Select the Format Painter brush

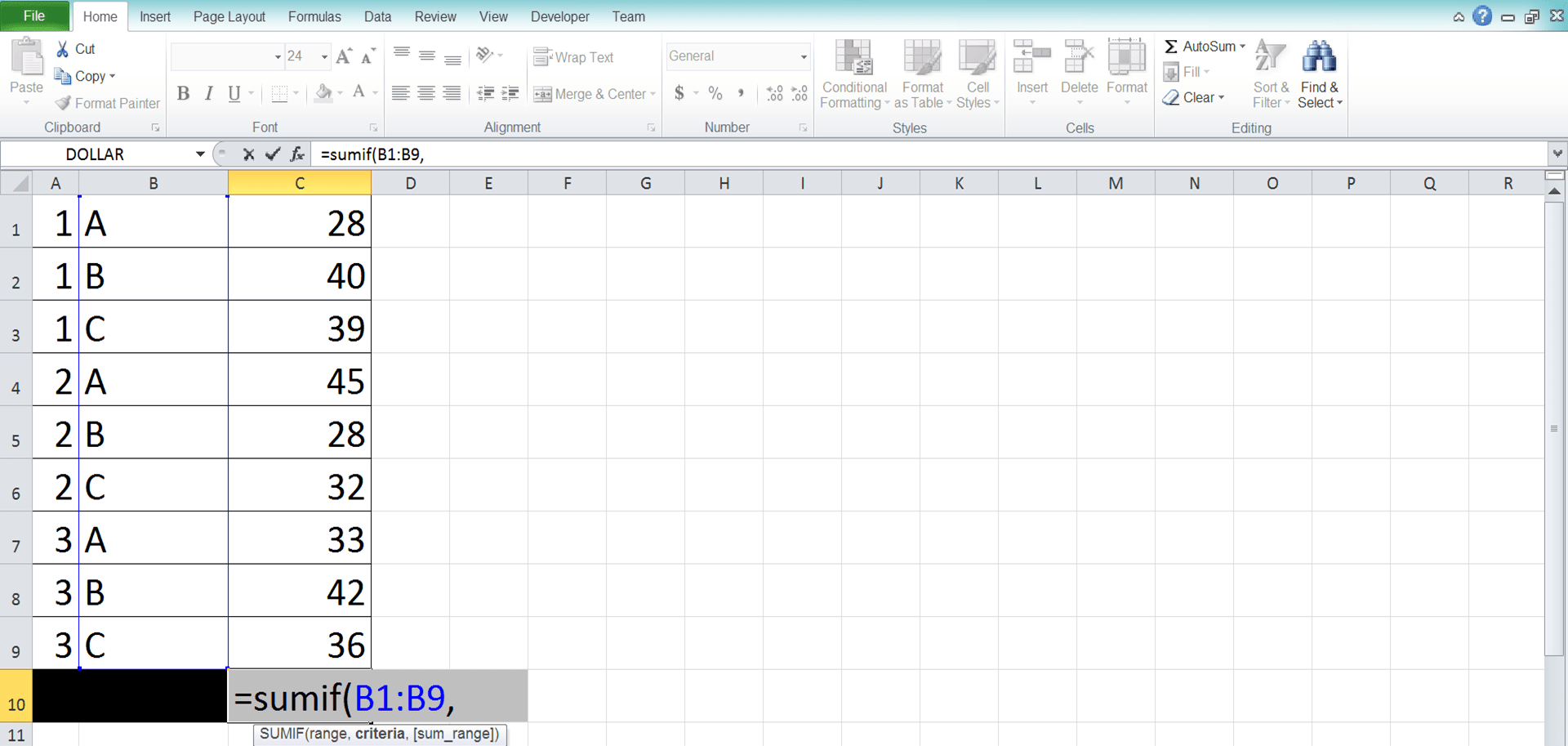click(x=63, y=103)
